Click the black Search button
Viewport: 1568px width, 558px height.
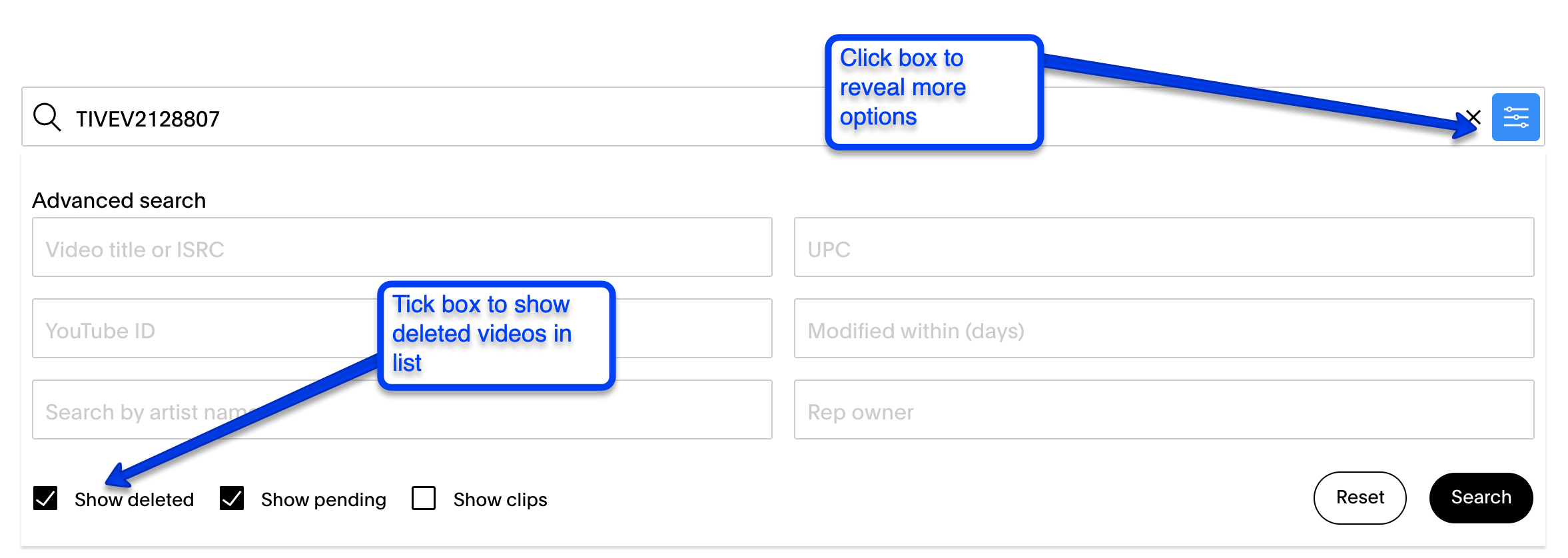pyautogui.click(x=1481, y=497)
